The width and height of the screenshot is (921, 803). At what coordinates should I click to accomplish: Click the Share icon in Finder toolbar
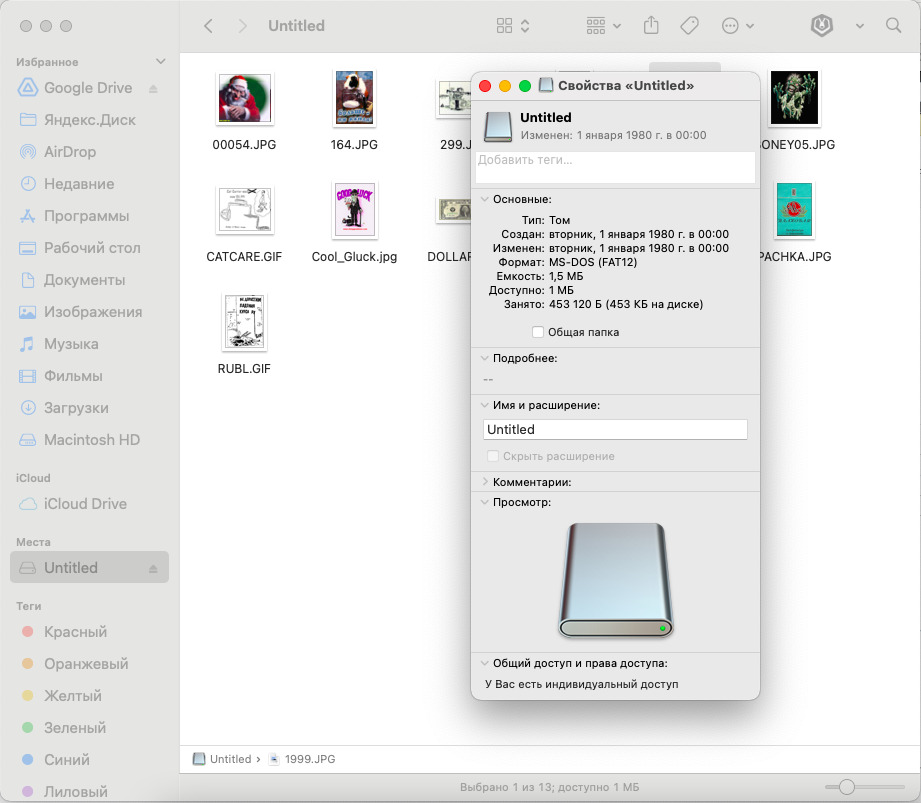651,26
